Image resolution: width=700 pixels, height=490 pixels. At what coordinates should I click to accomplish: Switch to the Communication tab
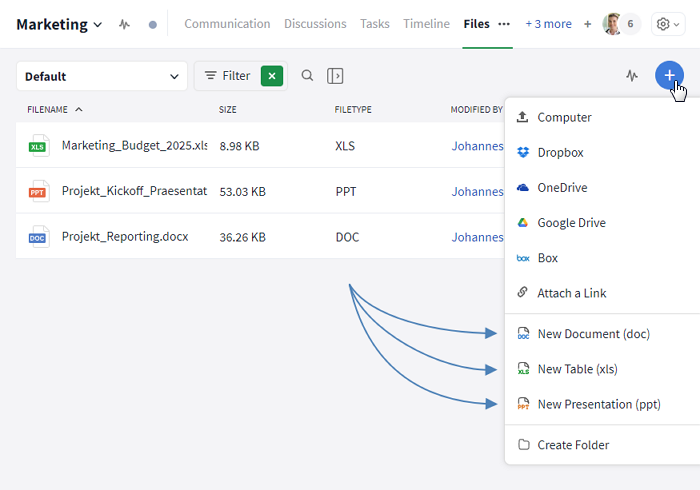tap(227, 24)
